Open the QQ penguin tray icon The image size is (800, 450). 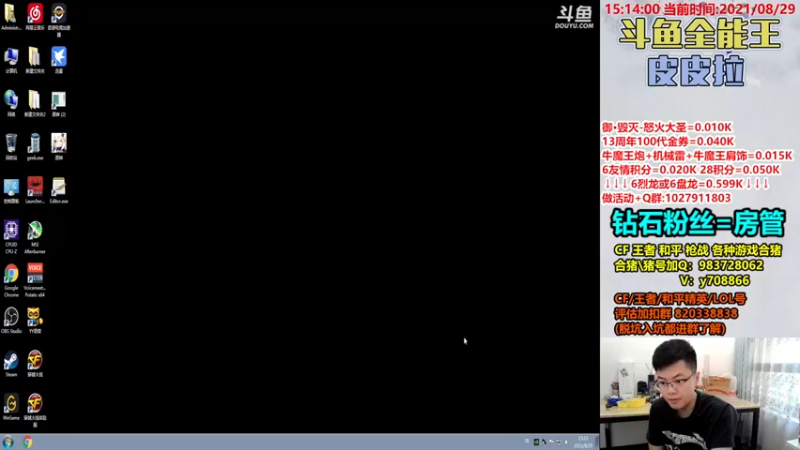coord(544,442)
